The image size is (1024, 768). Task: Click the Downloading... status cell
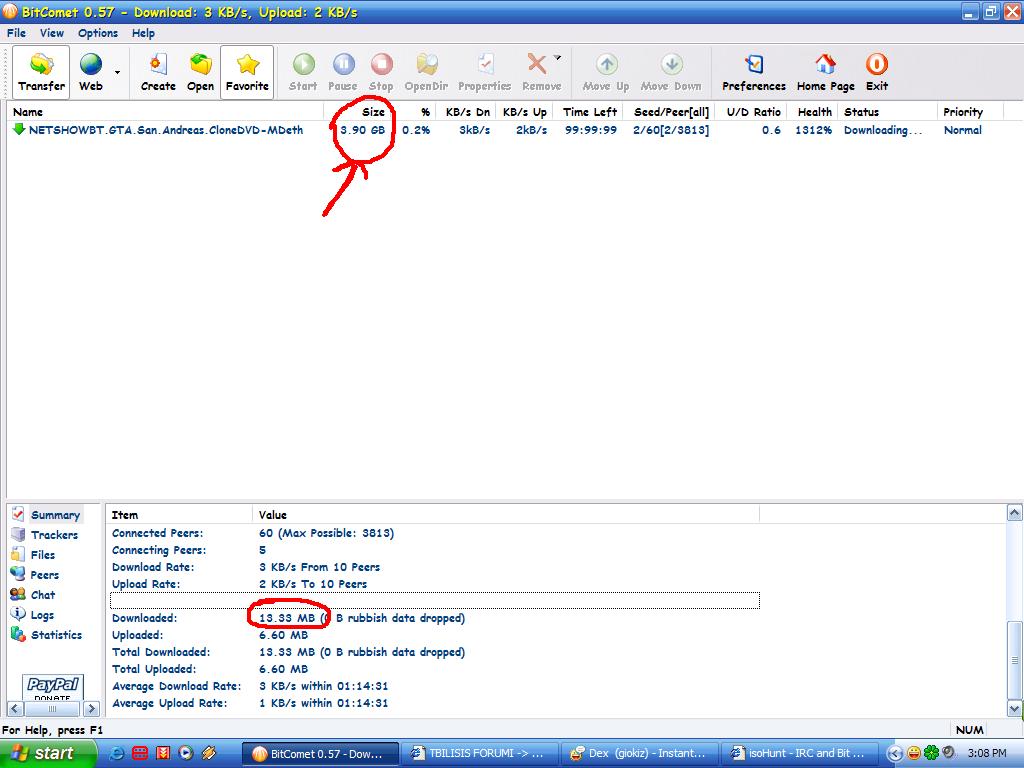[x=883, y=130]
